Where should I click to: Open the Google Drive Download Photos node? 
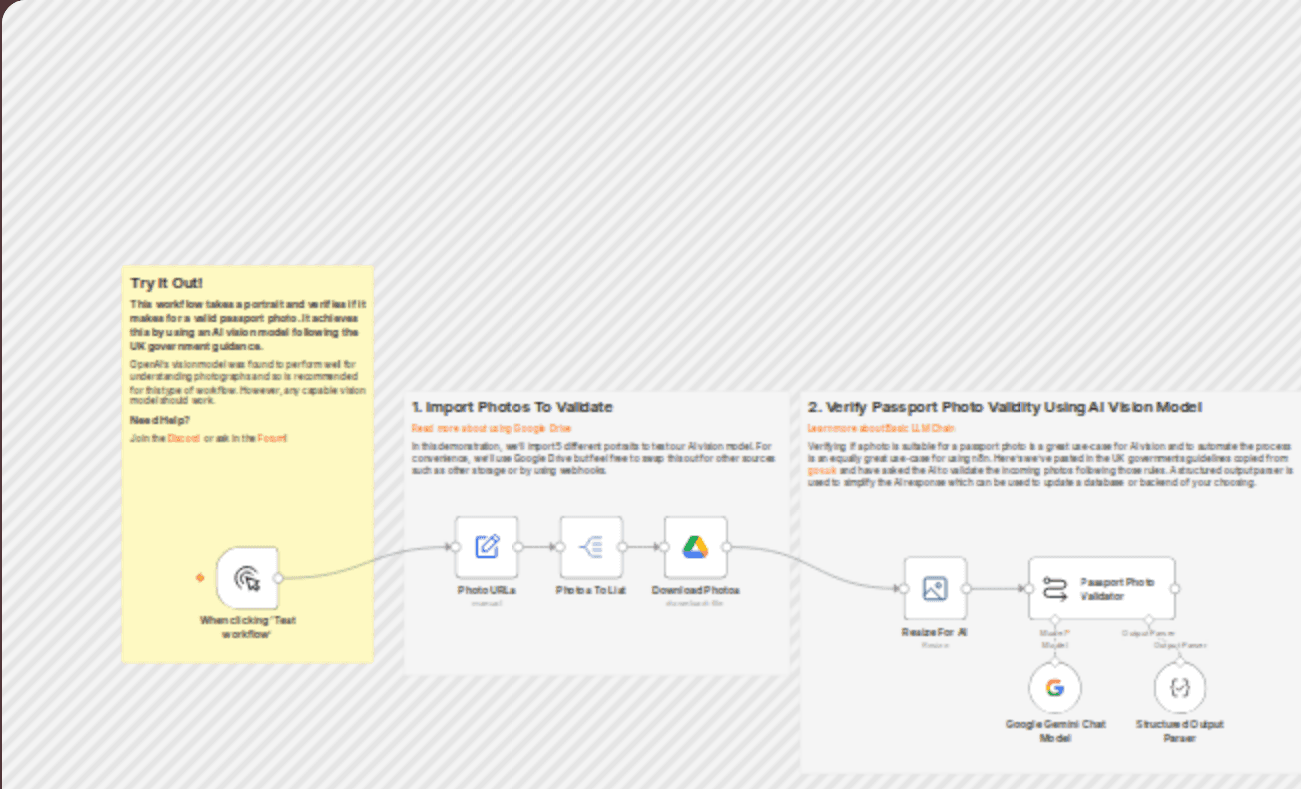coord(696,547)
